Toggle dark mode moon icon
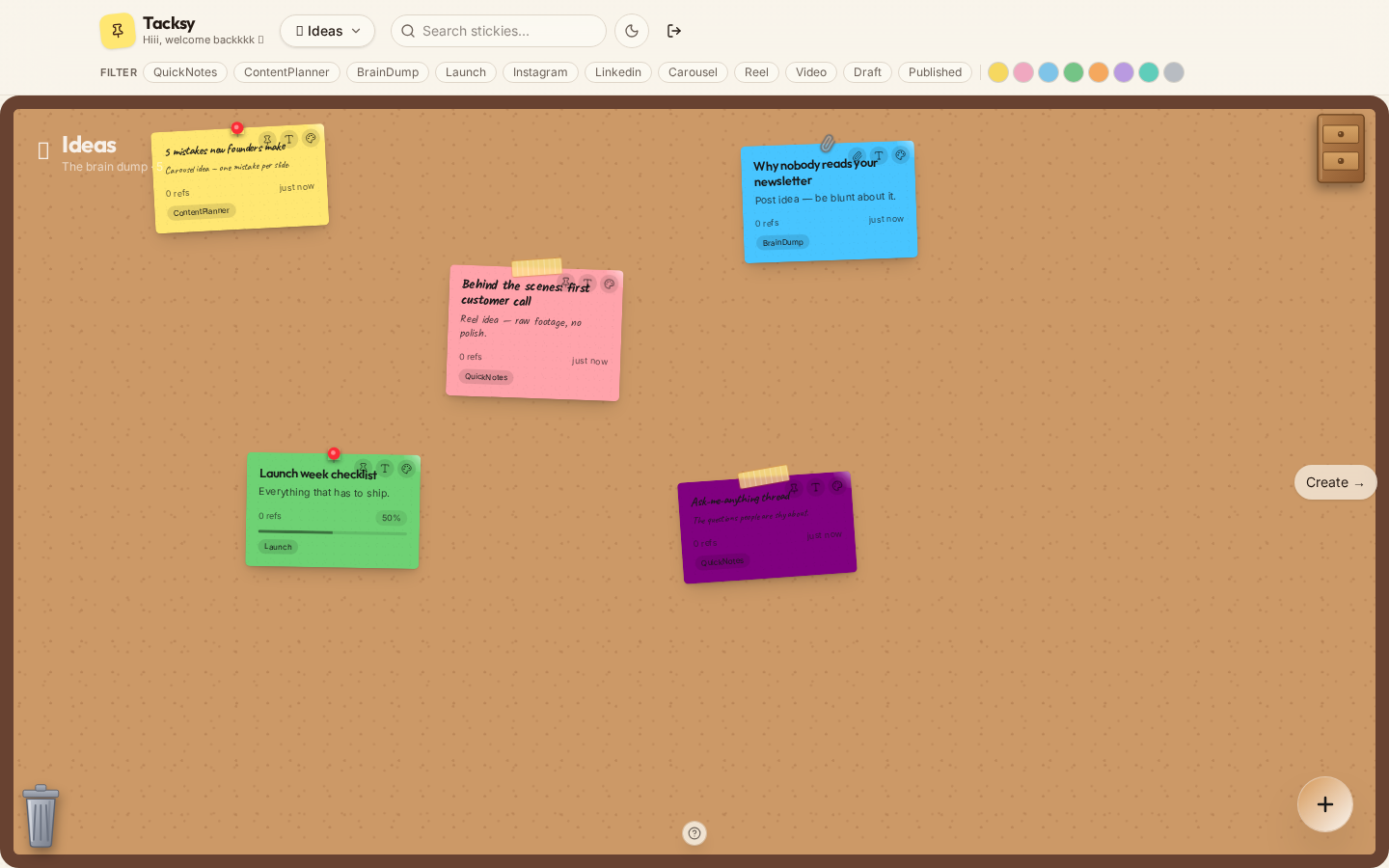 pos(632,31)
